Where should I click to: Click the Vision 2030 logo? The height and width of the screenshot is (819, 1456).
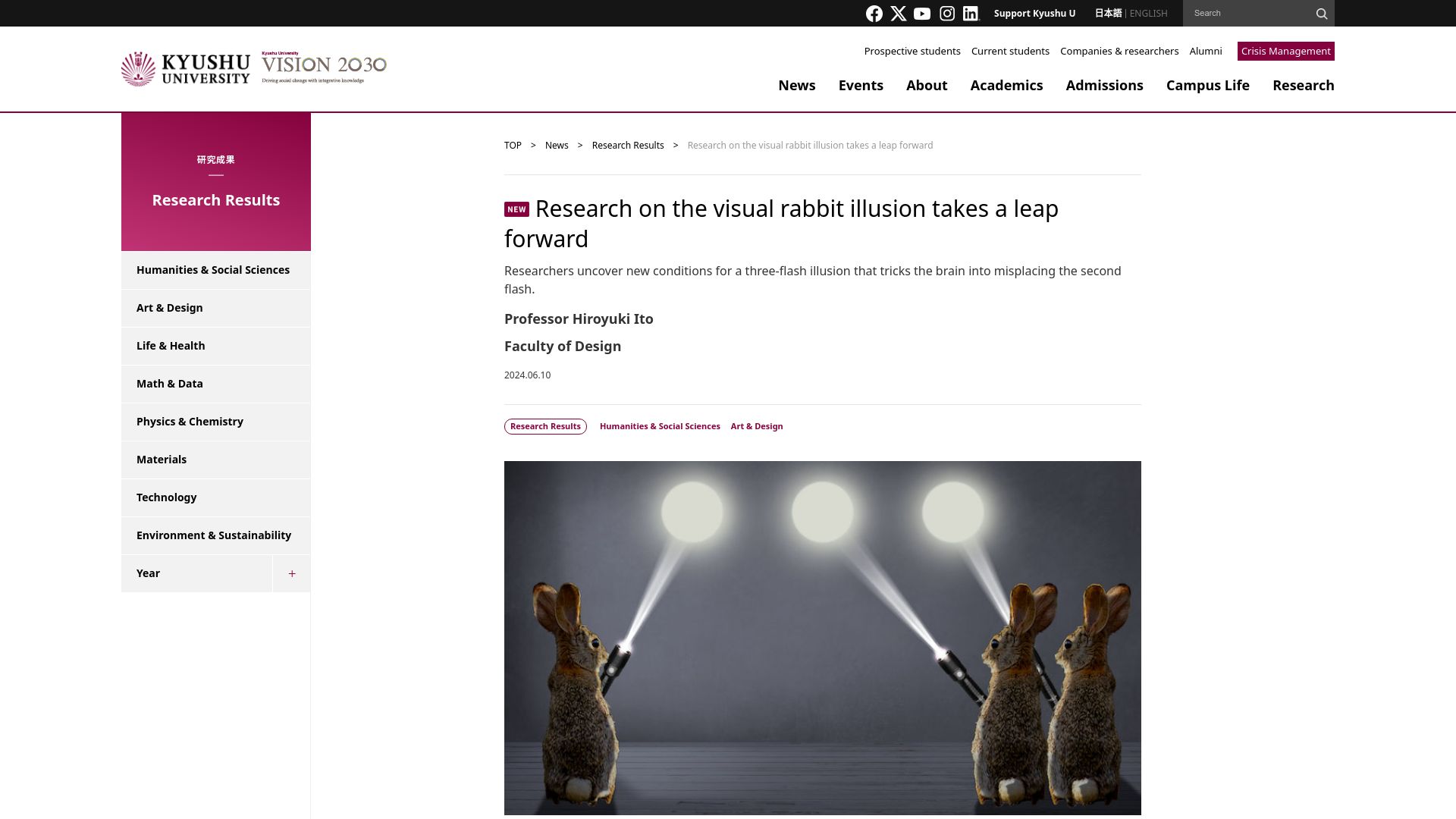coord(324,67)
